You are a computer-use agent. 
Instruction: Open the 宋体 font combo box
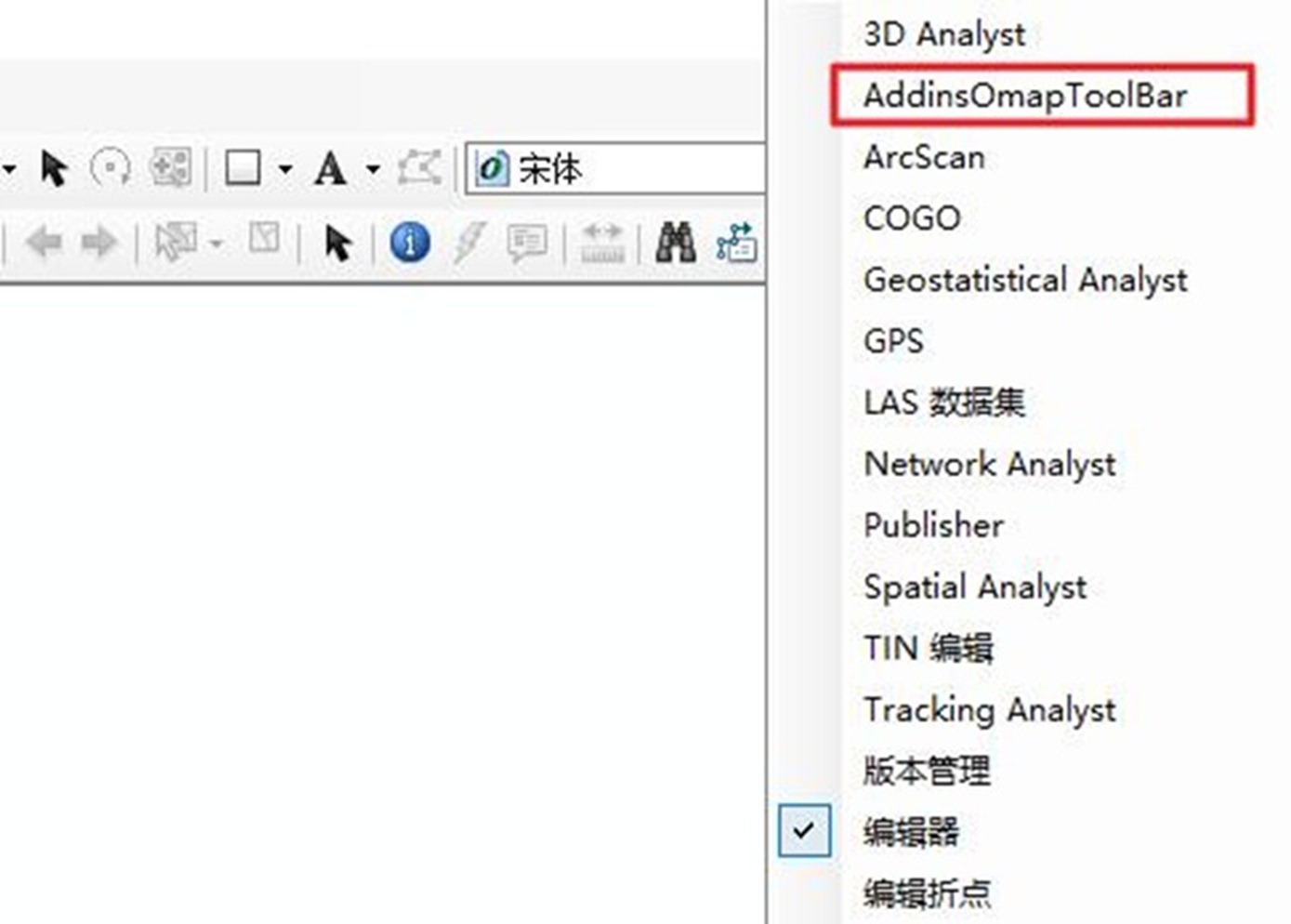(x=613, y=169)
